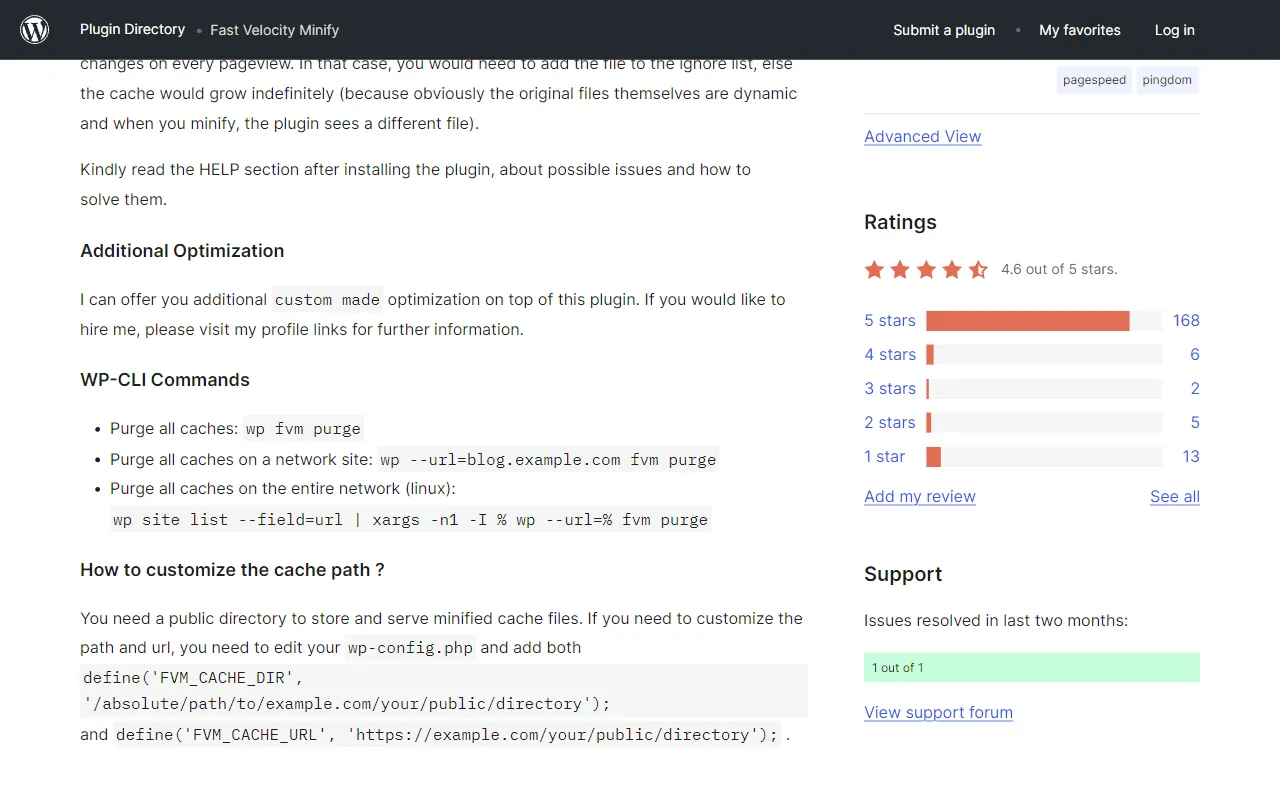Image resolution: width=1280 pixels, height=800 pixels.
Task: Filter reviews by 1 star
Action: [x=885, y=456]
